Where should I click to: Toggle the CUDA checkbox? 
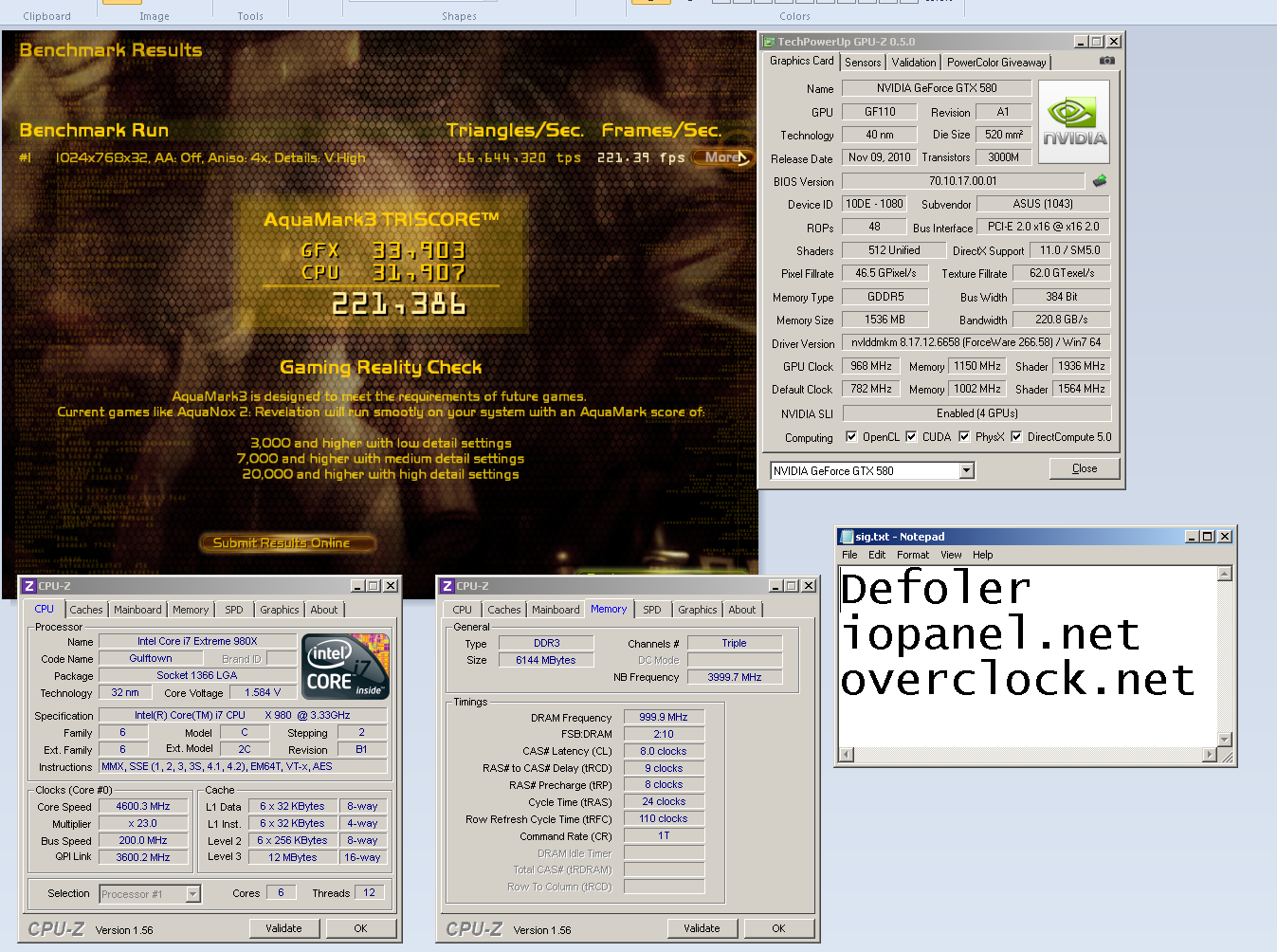coord(911,437)
